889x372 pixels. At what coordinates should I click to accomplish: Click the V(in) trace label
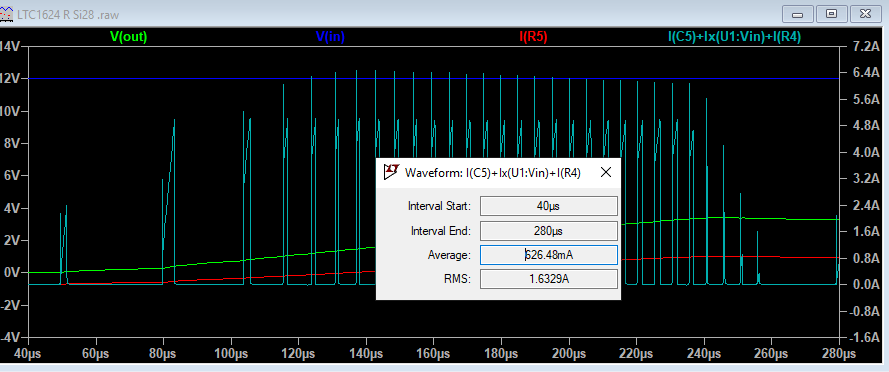(330, 37)
